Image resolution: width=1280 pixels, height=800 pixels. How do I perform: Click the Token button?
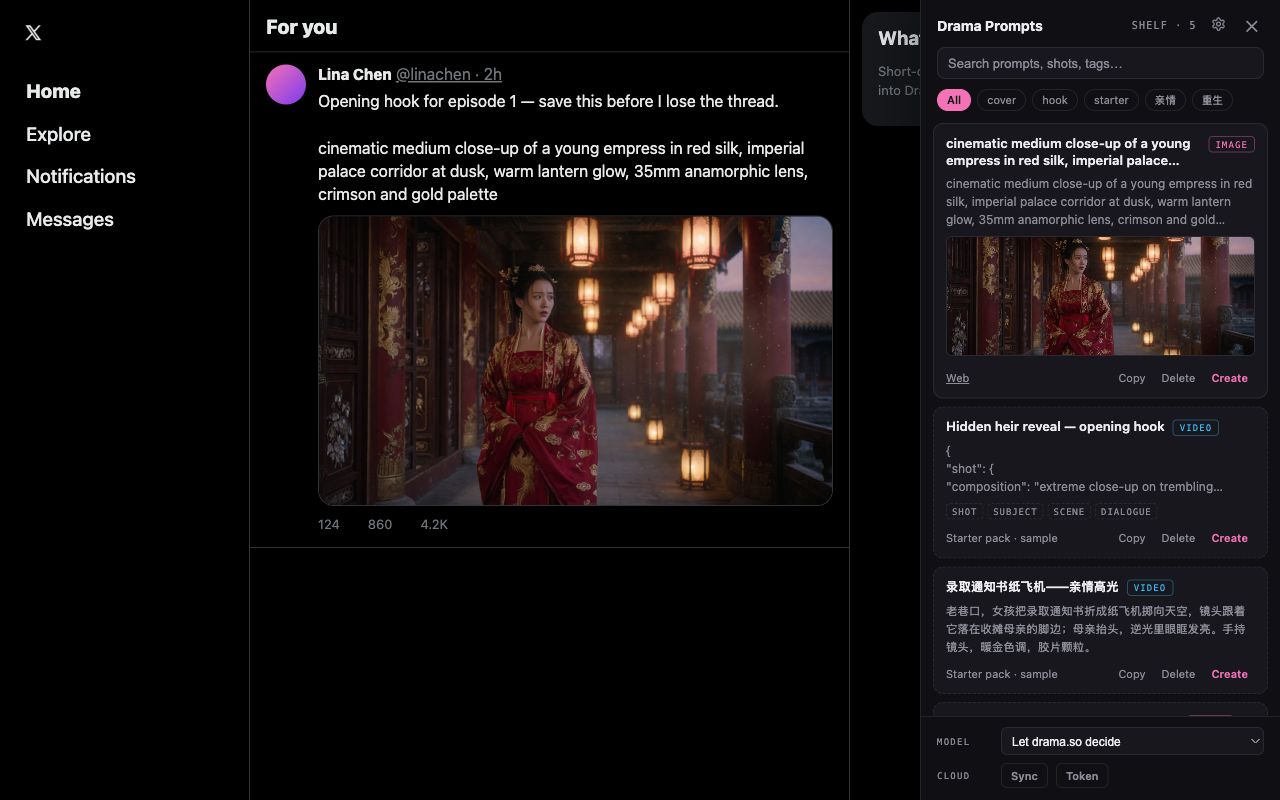click(x=1082, y=776)
